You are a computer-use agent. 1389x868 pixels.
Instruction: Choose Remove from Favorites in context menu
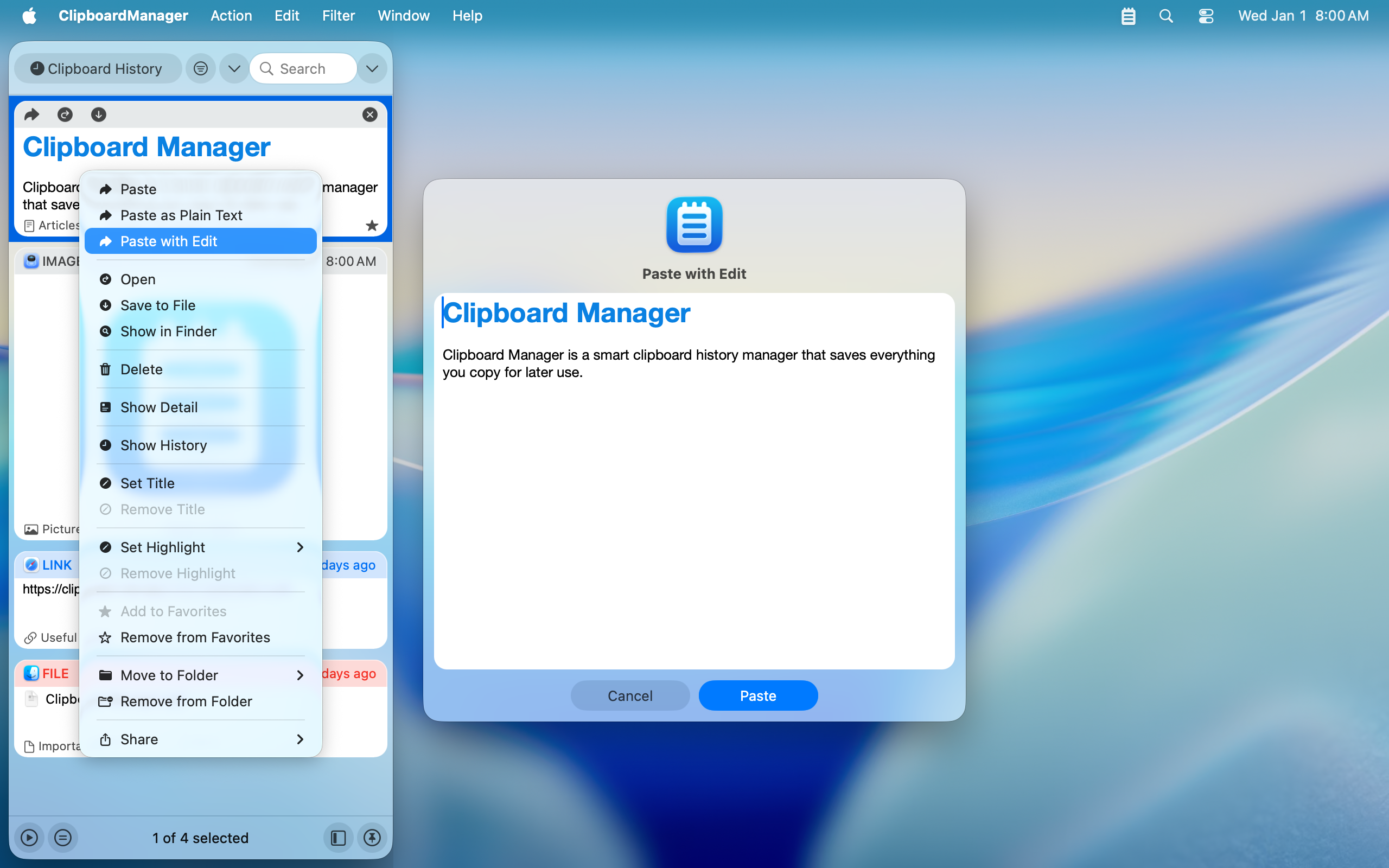(x=195, y=637)
